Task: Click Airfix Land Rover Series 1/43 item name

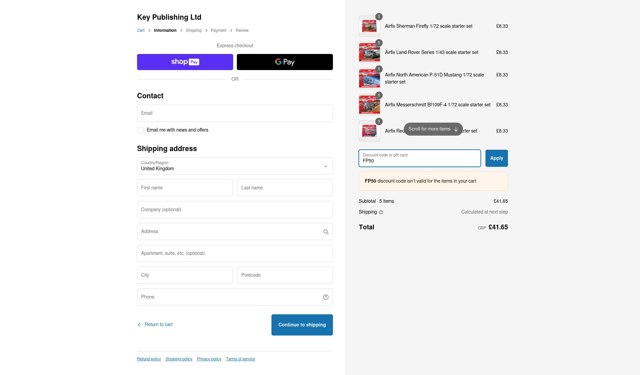Action: 431,52
